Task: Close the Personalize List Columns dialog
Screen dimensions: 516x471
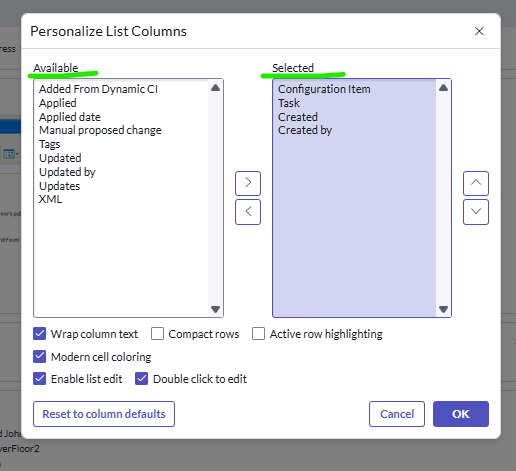Action: tap(479, 31)
